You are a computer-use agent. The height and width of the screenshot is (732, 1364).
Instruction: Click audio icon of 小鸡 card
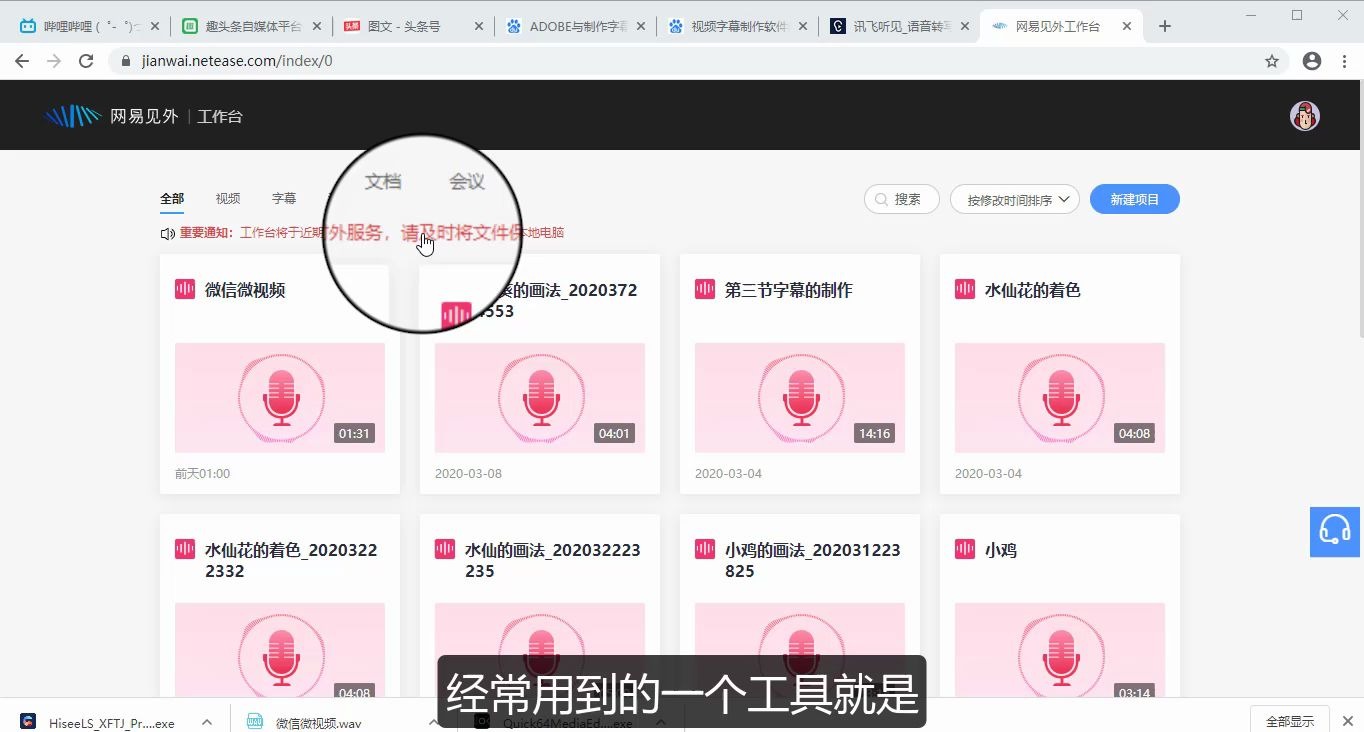coord(965,549)
